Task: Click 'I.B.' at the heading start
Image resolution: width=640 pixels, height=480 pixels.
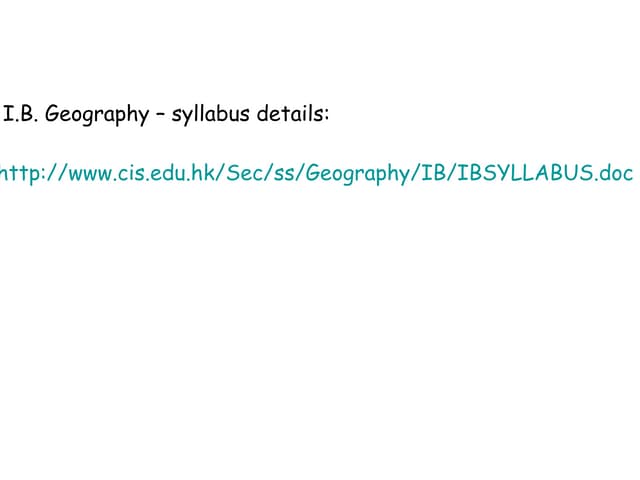Action: (21, 114)
